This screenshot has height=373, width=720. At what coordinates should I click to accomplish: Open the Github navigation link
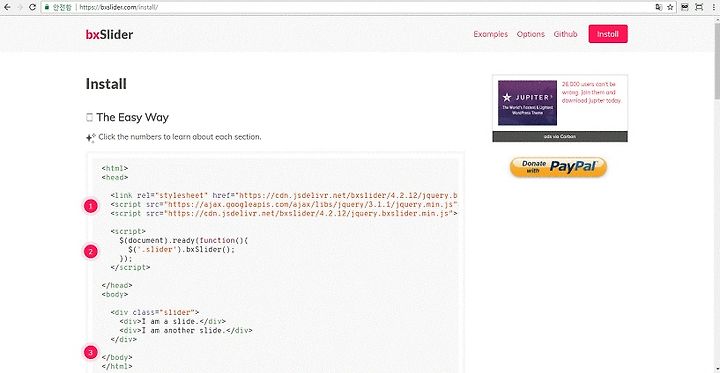[565, 34]
